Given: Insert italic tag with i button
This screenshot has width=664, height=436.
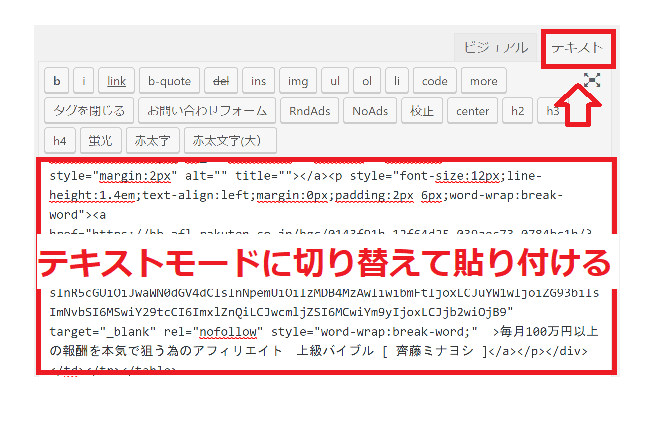Looking at the screenshot, I should point(83,80).
